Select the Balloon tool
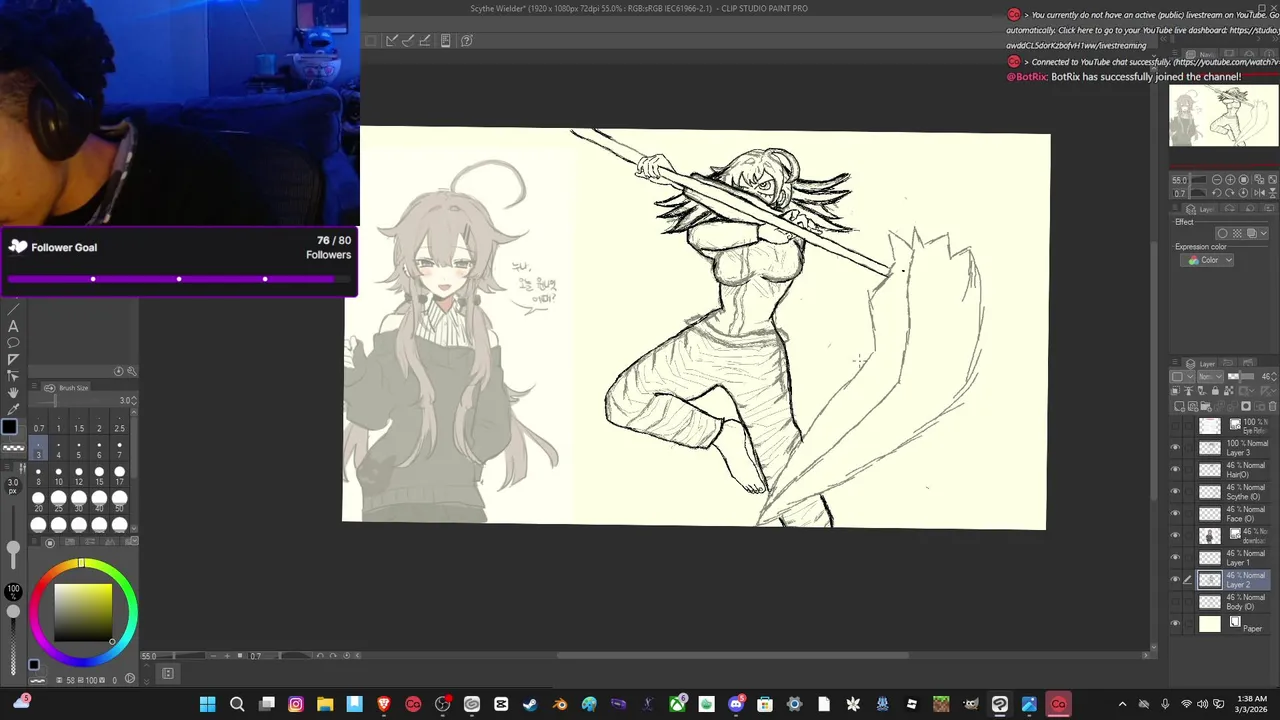Image resolution: width=1280 pixels, height=720 pixels. (13, 342)
